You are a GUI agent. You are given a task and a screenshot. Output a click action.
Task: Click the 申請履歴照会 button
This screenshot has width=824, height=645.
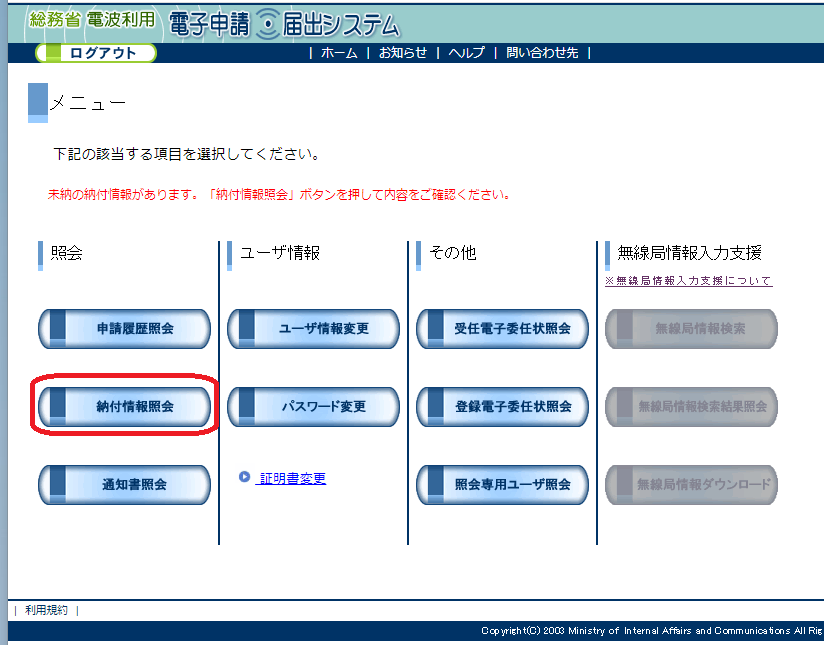pyautogui.click(x=125, y=329)
